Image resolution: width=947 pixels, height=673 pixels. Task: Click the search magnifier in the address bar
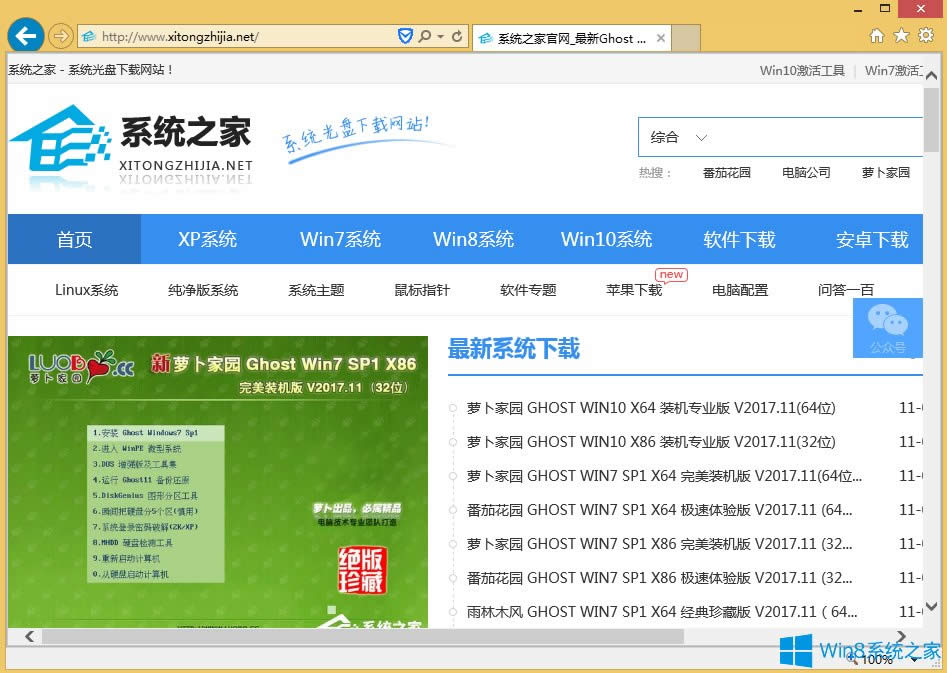click(x=425, y=35)
